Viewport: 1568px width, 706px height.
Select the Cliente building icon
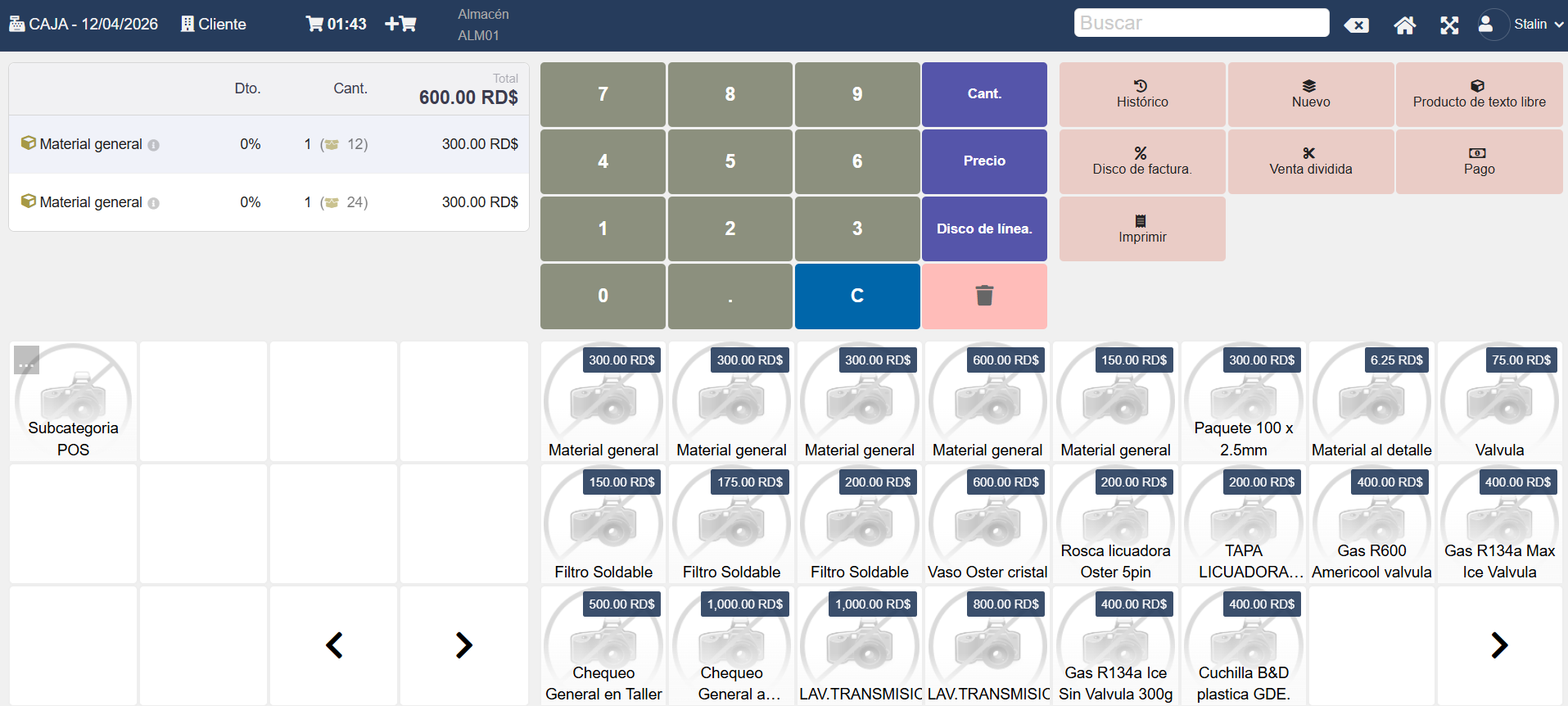(188, 24)
